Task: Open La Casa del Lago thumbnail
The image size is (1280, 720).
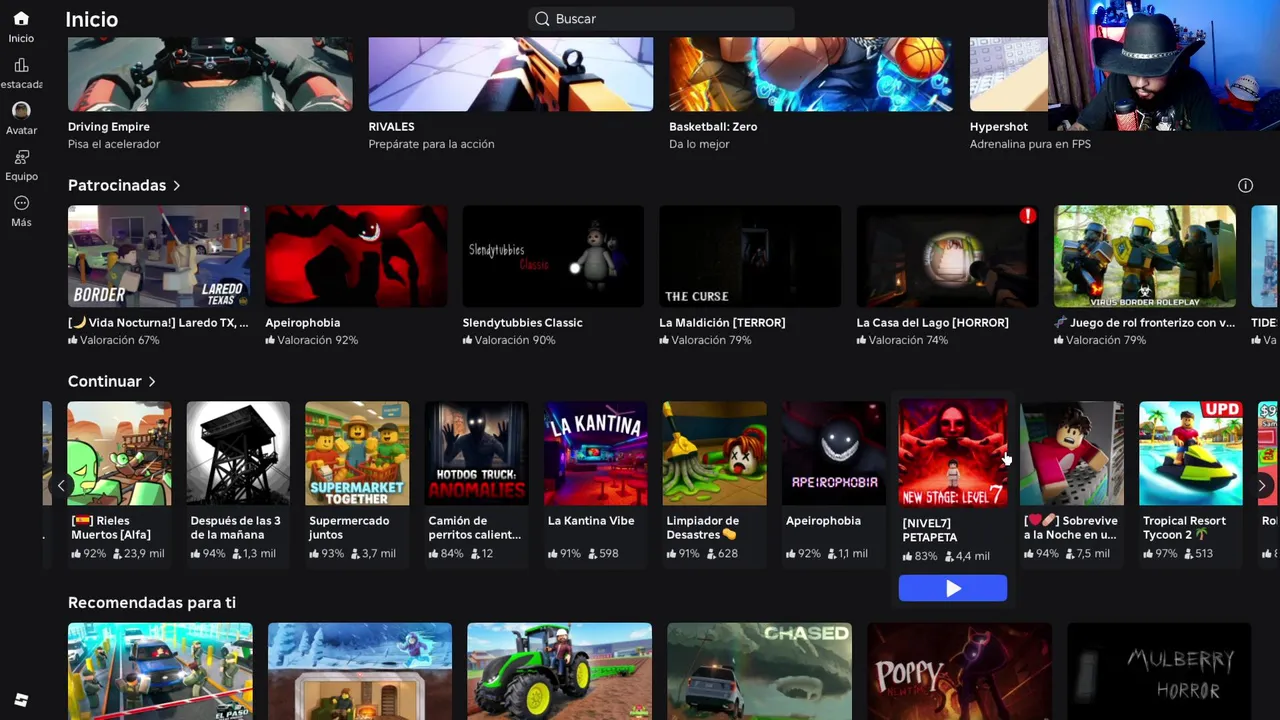Action: pyautogui.click(x=947, y=256)
